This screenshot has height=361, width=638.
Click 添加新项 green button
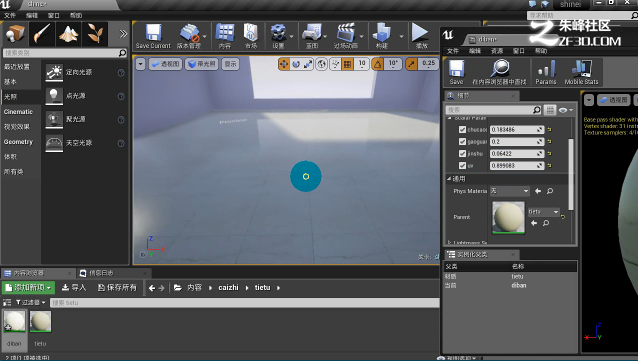click(x=28, y=288)
